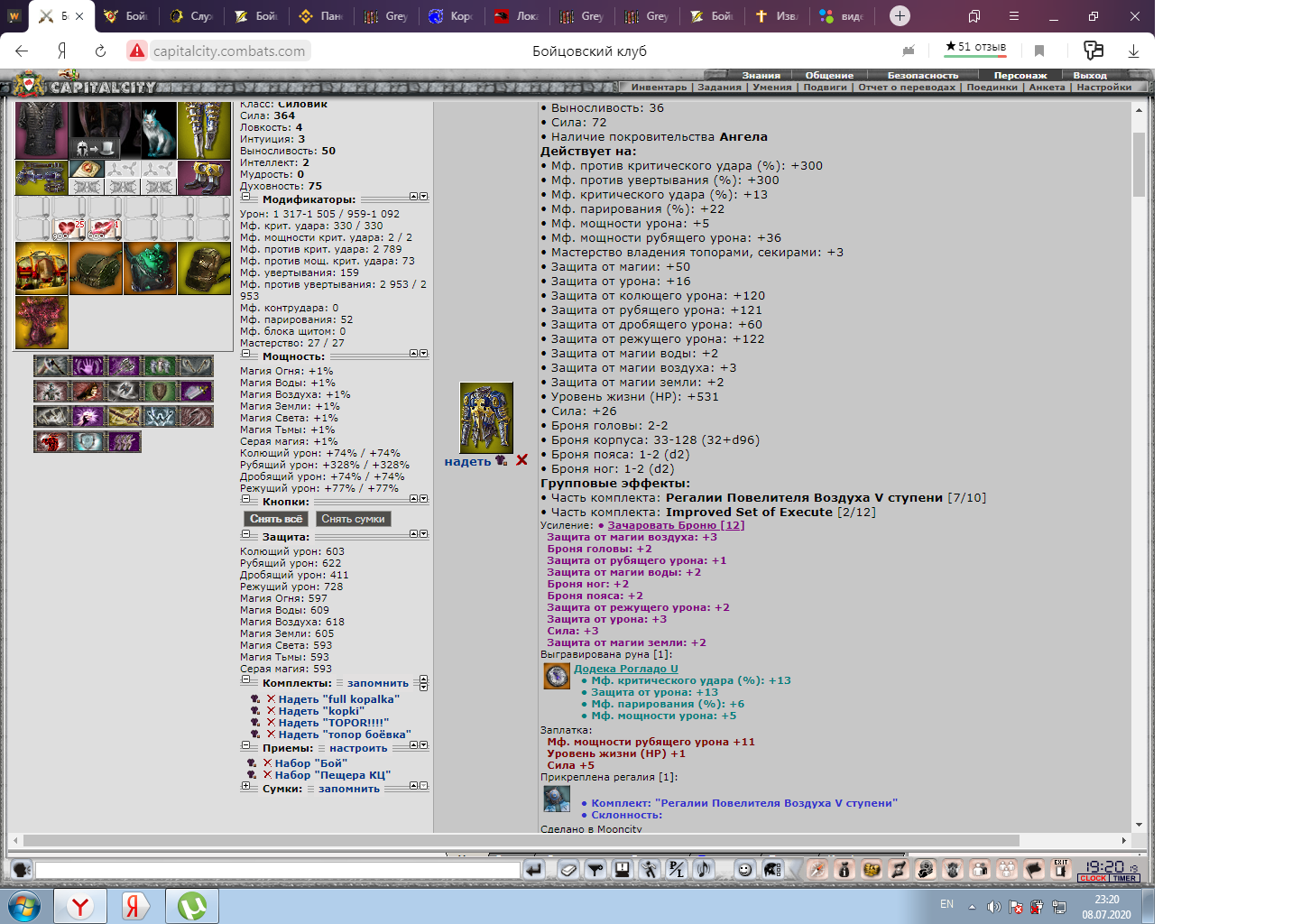Select the heart scroll with 25 charges
The image size is (1292, 924).
pos(69,229)
